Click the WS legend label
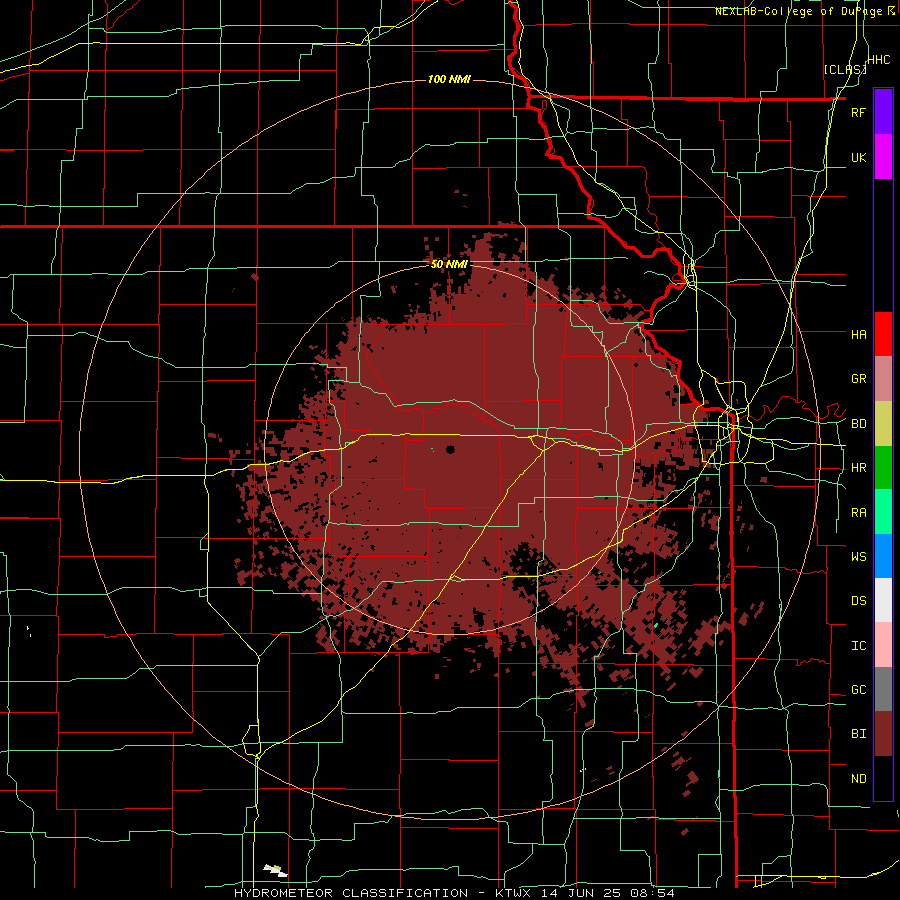 (x=858, y=556)
